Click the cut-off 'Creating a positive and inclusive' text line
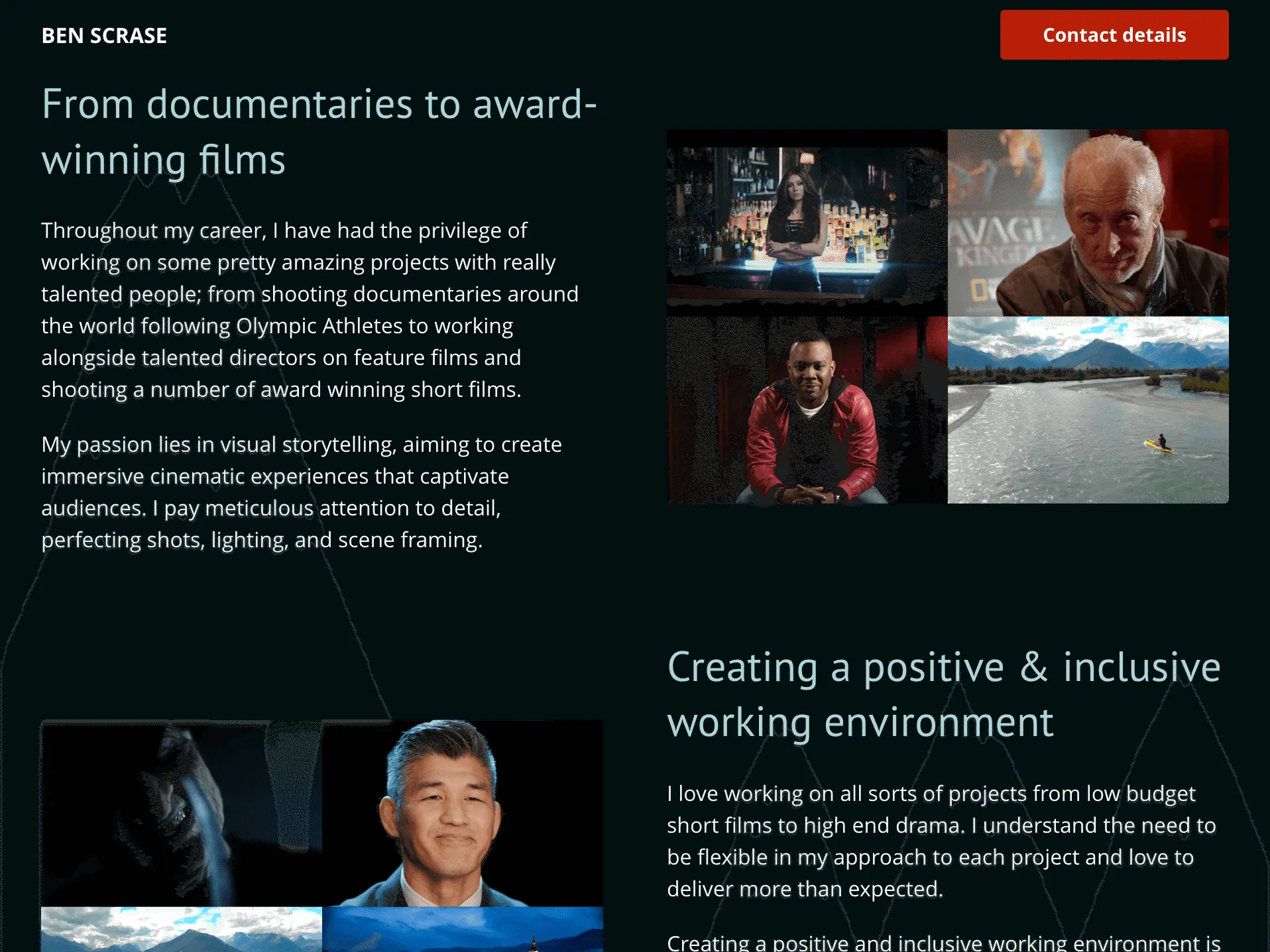This screenshot has width=1270, height=952. 943,943
